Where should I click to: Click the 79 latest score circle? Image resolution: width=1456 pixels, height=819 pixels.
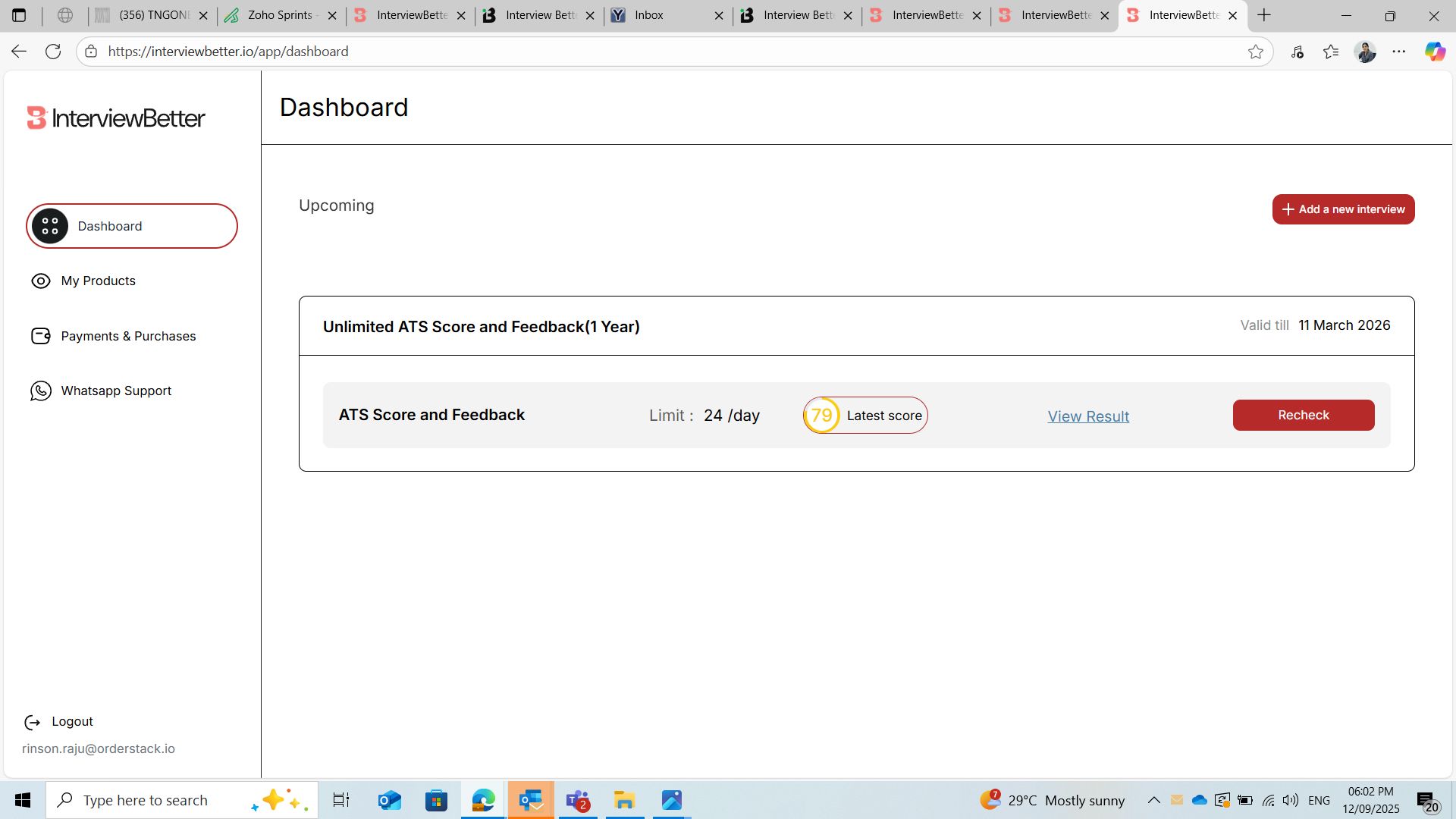coord(822,415)
